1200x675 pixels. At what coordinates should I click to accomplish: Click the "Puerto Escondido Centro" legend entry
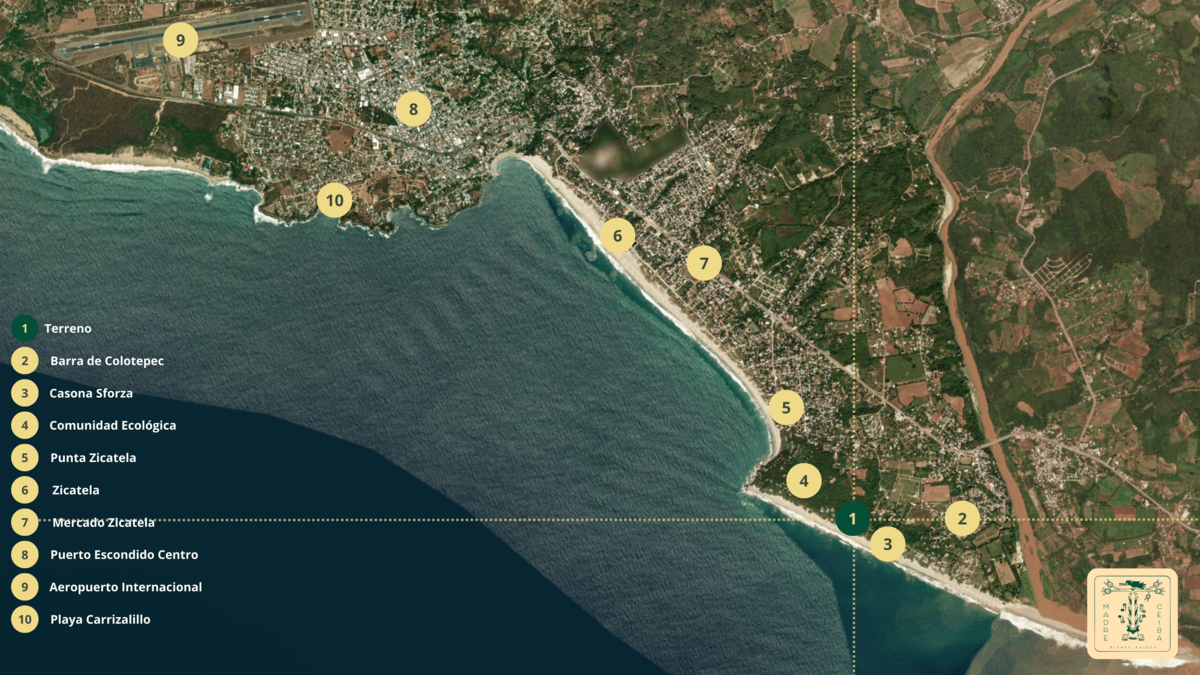(x=124, y=555)
